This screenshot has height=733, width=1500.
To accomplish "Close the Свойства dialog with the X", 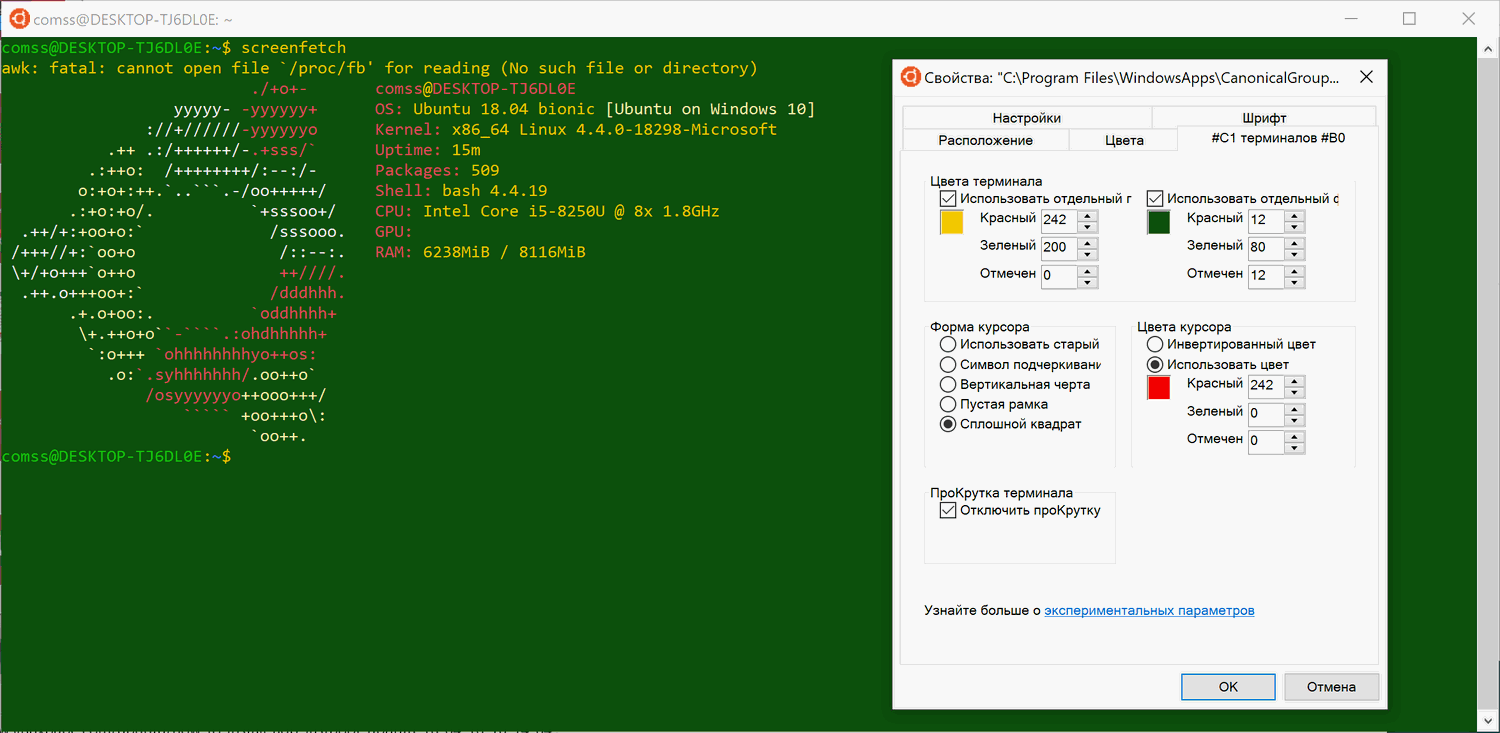I will point(1366,77).
